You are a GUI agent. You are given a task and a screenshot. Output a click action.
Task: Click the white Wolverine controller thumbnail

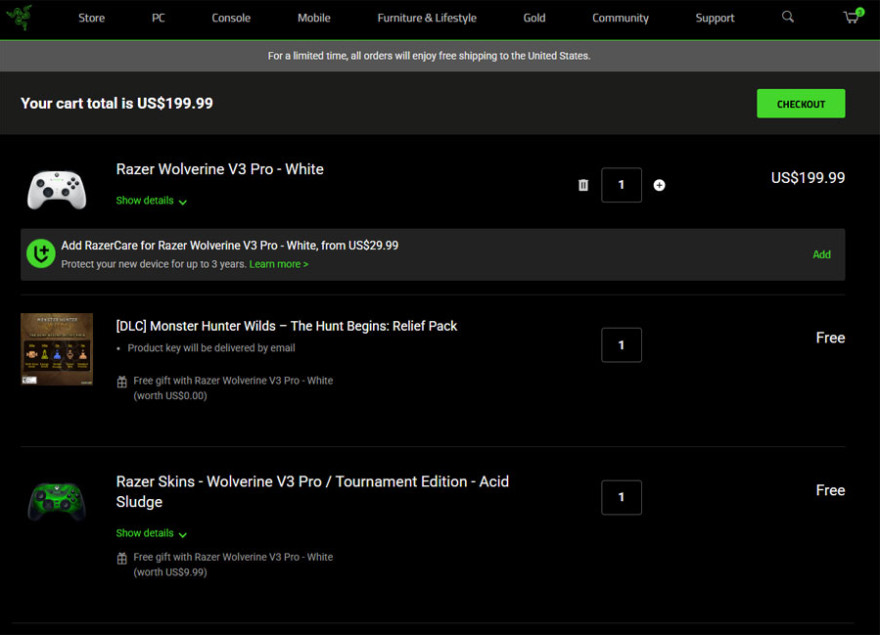tap(57, 189)
